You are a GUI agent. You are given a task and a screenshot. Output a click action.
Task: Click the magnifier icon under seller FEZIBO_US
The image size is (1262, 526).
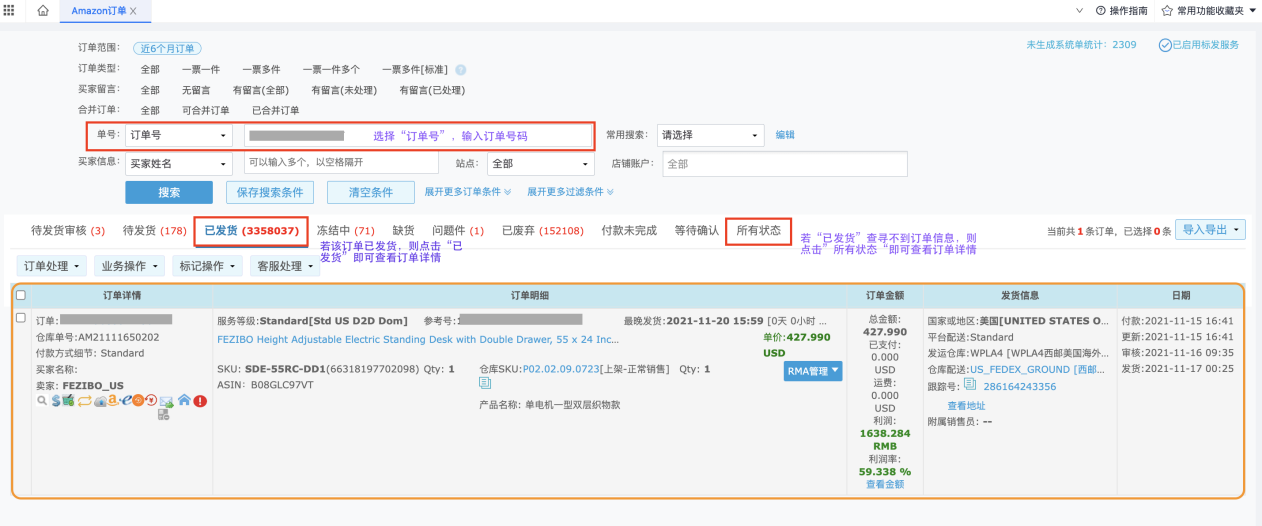[41, 400]
